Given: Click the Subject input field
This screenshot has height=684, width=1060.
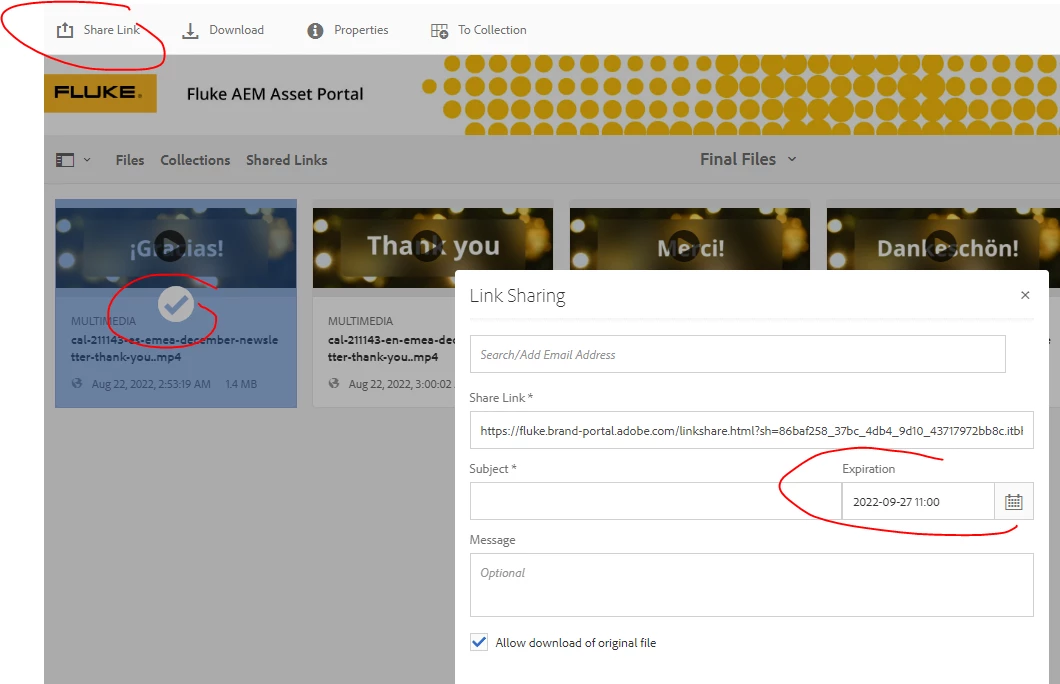Looking at the screenshot, I should [655, 501].
